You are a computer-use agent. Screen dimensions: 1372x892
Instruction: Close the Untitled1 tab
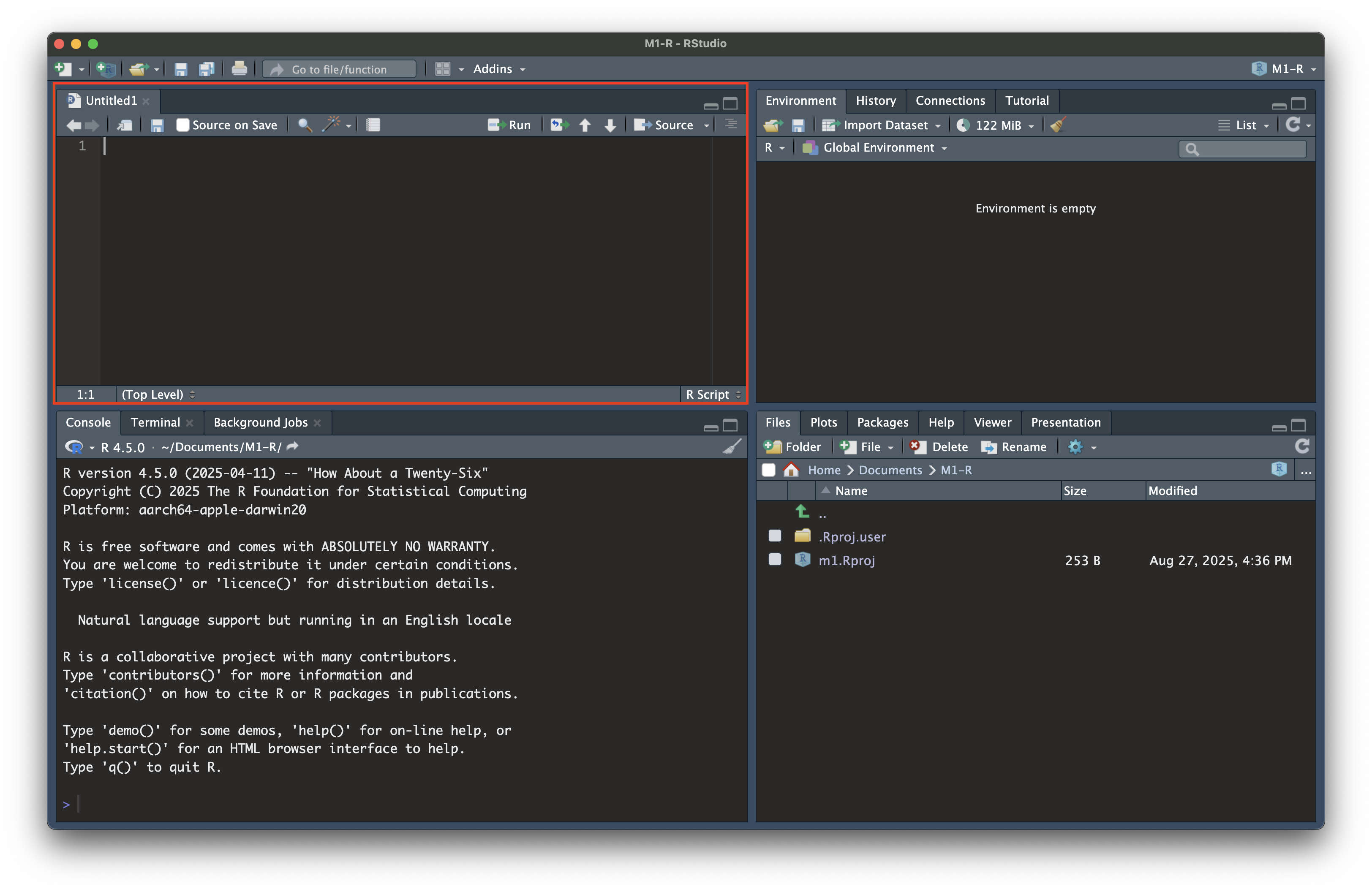click(x=147, y=101)
